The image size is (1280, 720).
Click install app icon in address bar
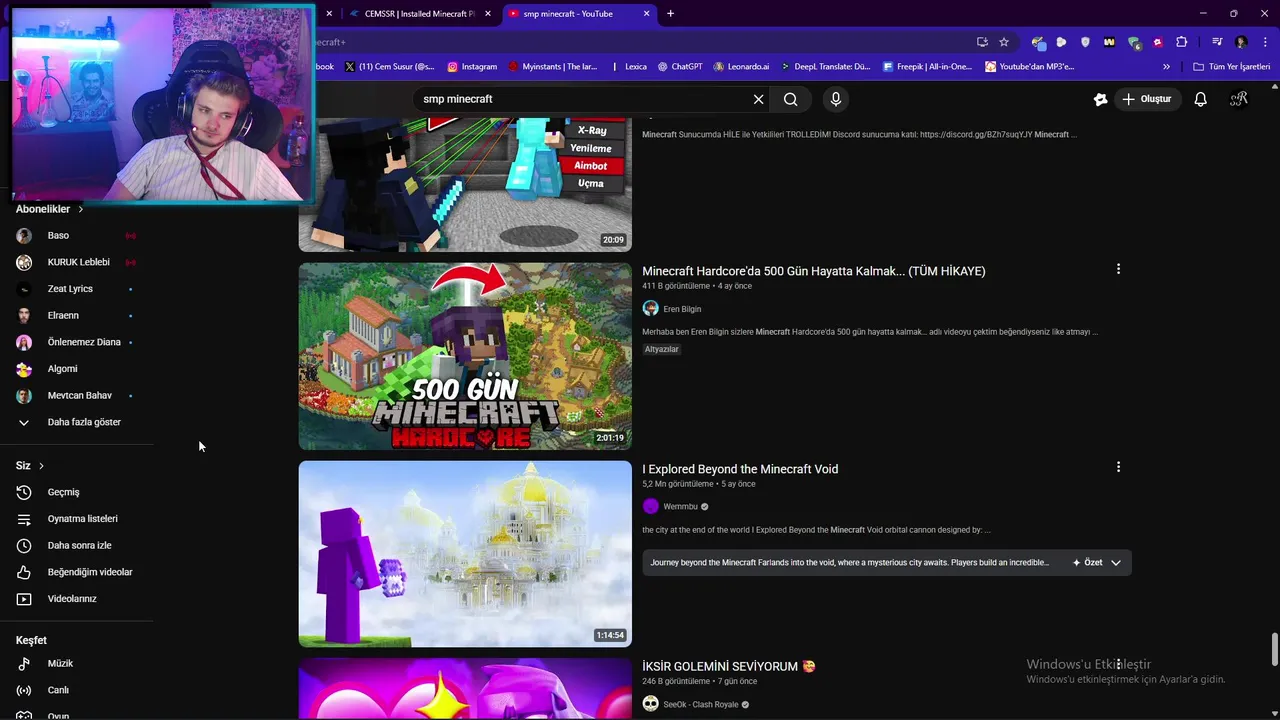[982, 42]
